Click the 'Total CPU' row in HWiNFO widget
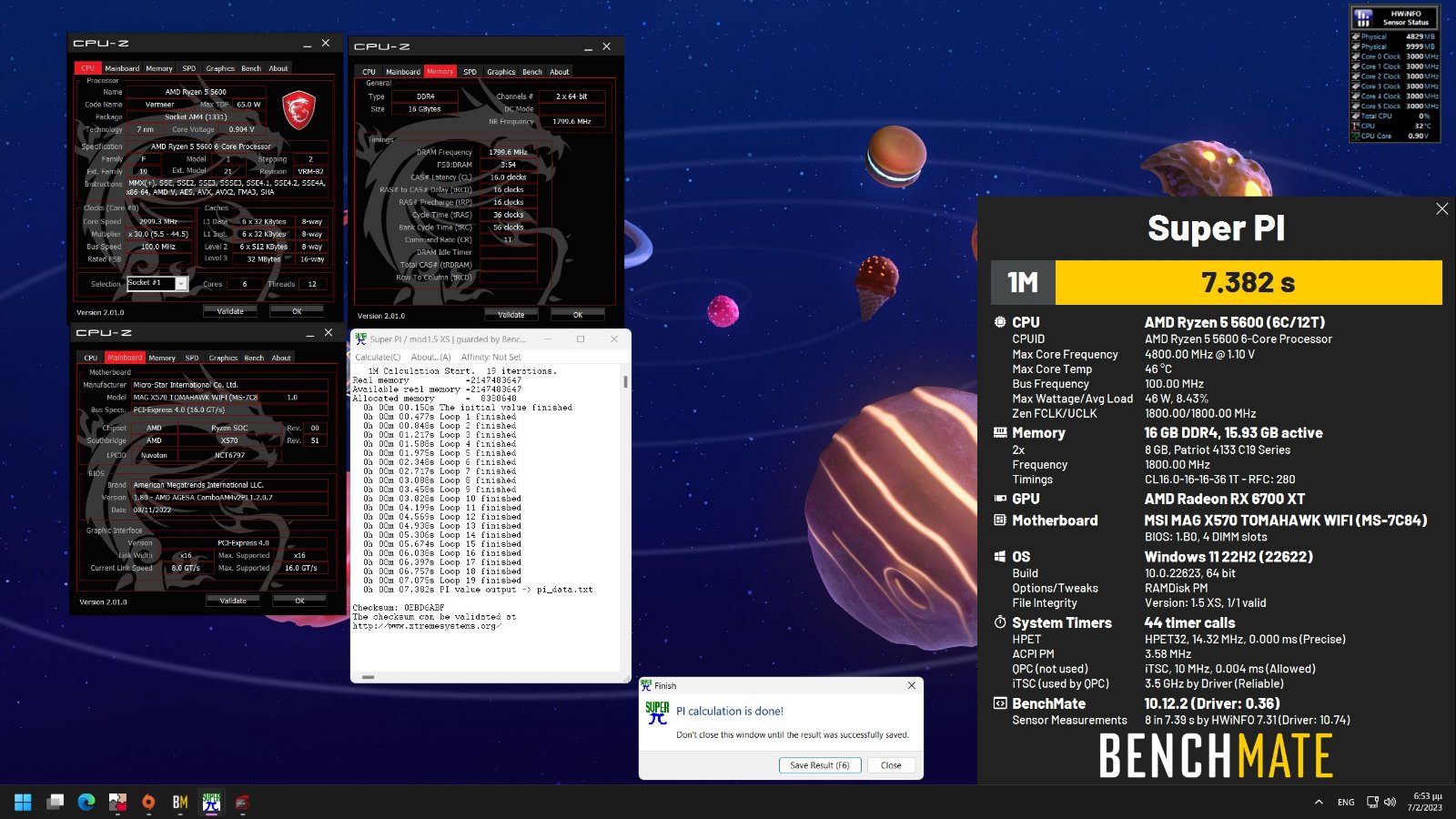Image resolution: width=1456 pixels, height=819 pixels. pyautogui.click(x=1395, y=116)
